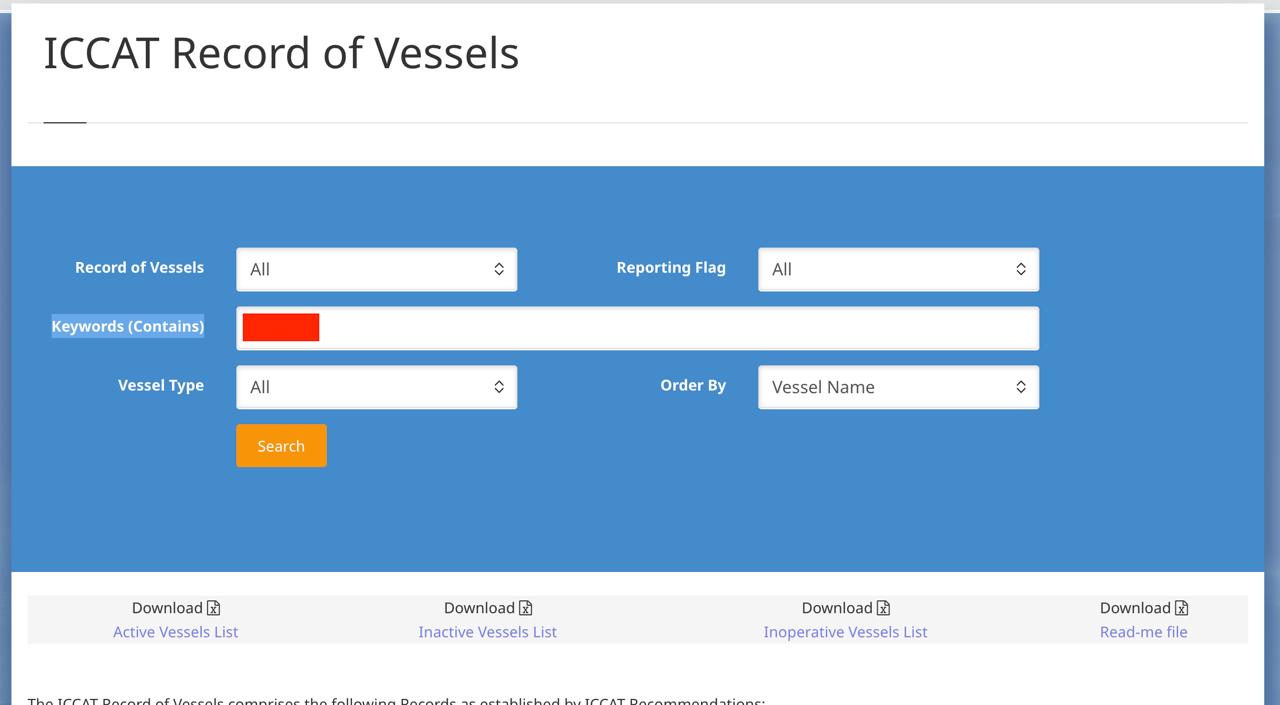Expand the Vessel Type dropdown
The image size is (1280, 705).
pos(377,387)
